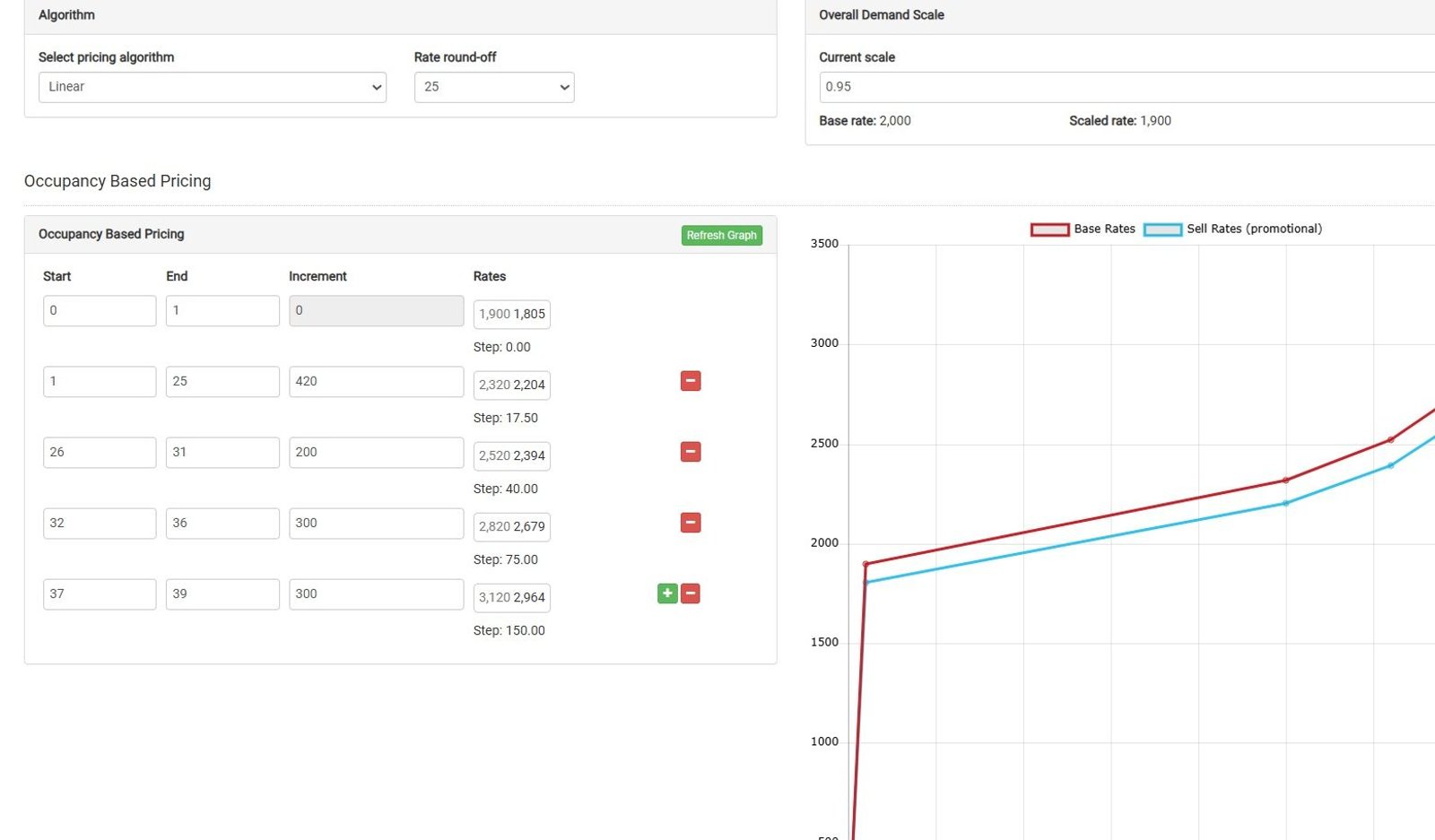Click the Base Rates legend label
1435x840 pixels.
coord(1105,229)
